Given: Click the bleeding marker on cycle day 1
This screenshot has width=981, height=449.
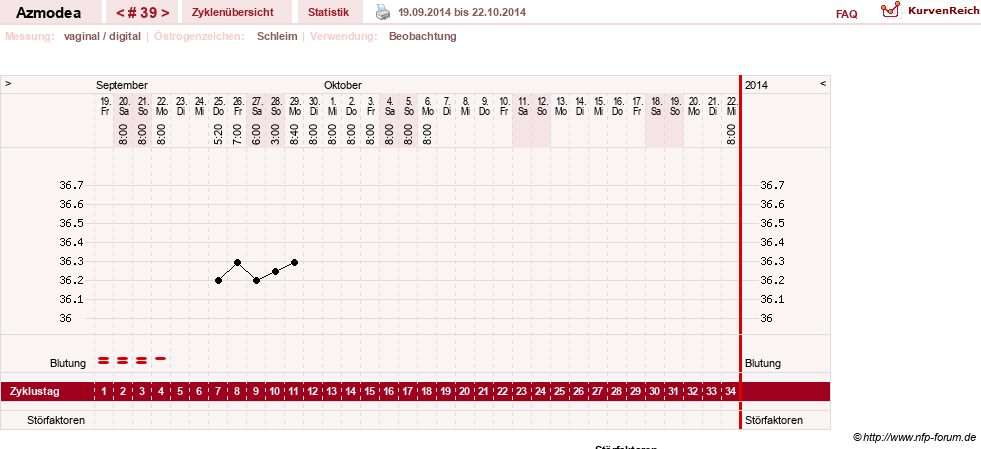Looking at the screenshot, I should 104,360.
